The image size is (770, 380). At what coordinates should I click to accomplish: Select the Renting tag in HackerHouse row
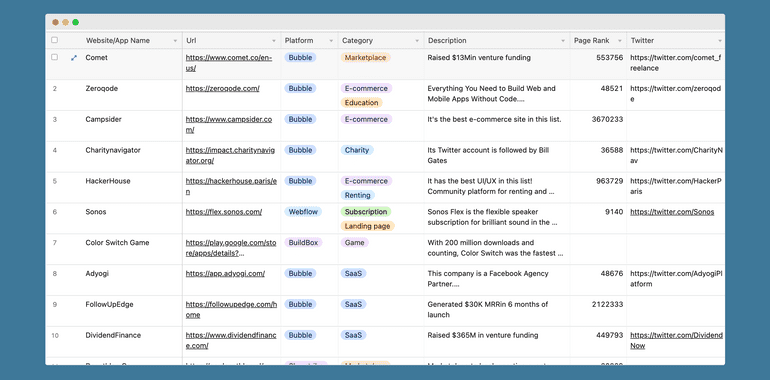coord(358,195)
